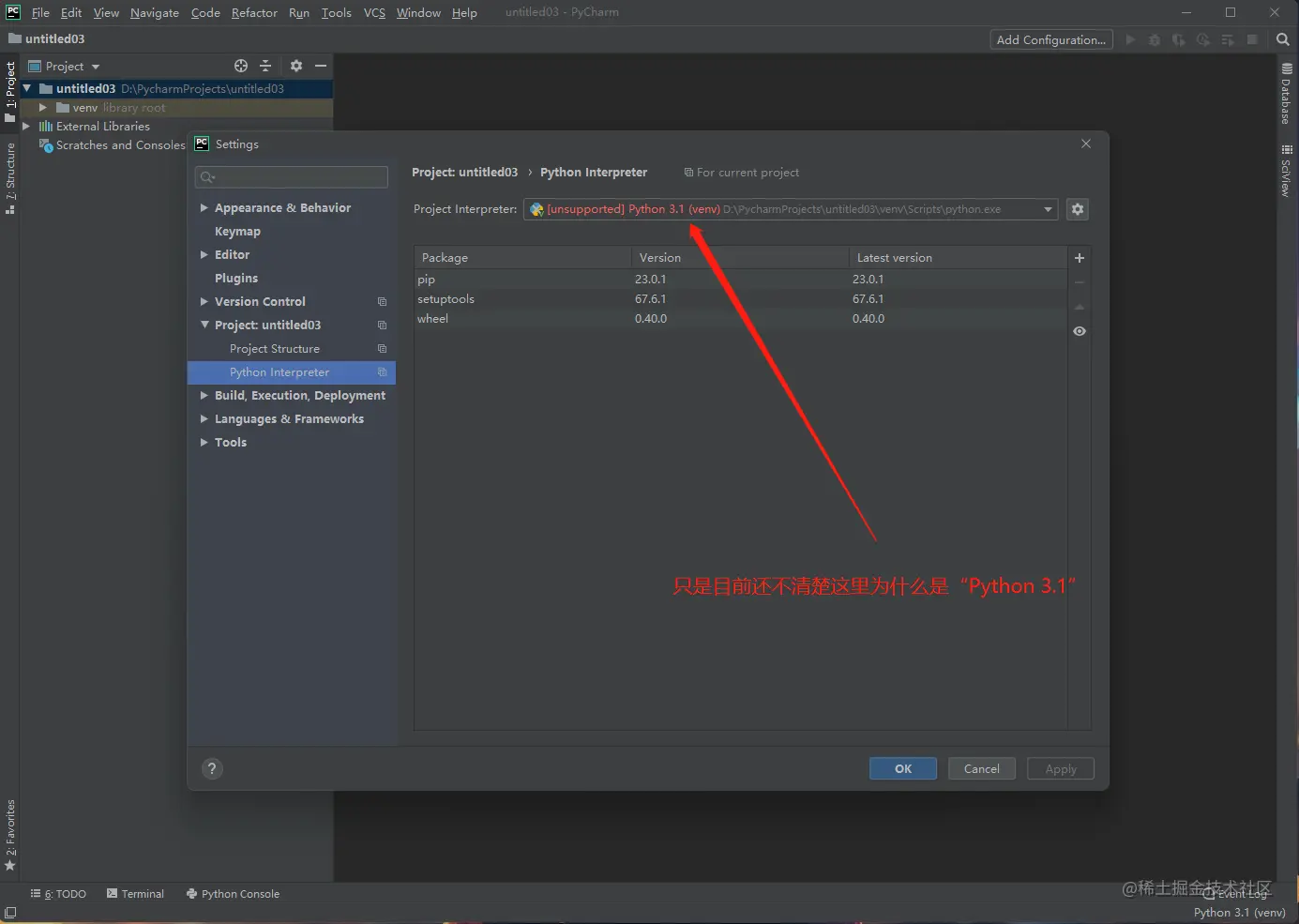Toggle the Favorites tool window tab
This screenshot has width=1299, height=924.
pos(10,835)
